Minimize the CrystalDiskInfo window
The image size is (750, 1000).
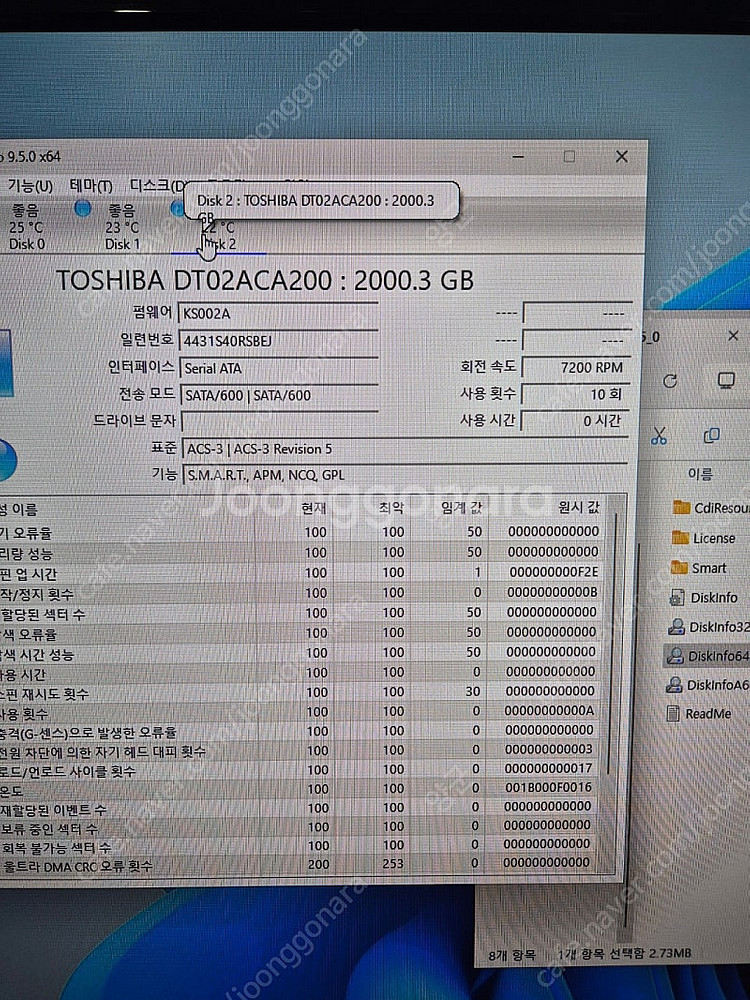(x=518, y=156)
